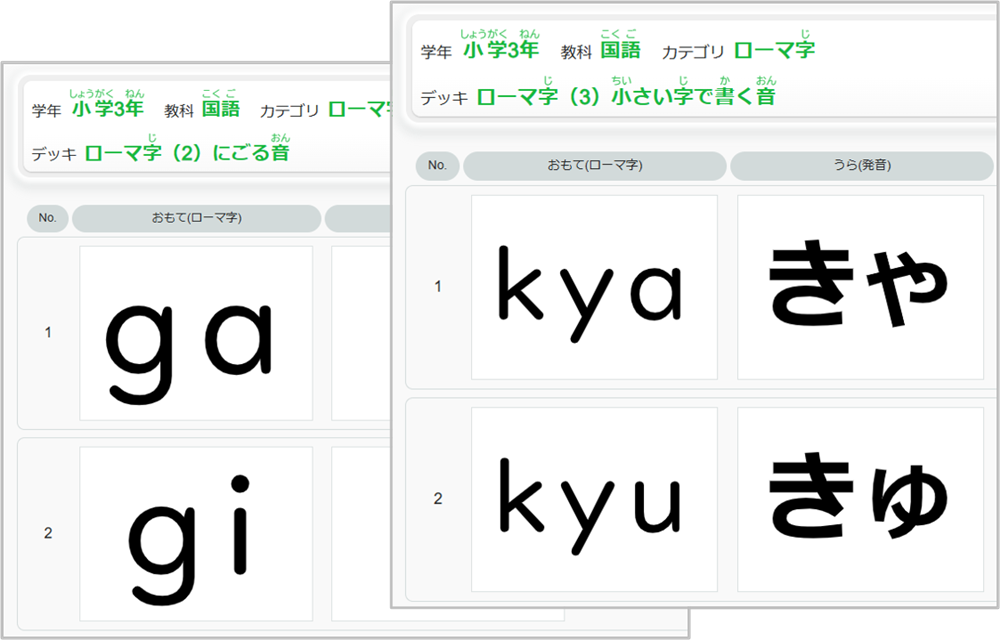Select row number 2 beside the kyu card
Viewport: 1000px width, 640px height.
[x=437, y=498]
